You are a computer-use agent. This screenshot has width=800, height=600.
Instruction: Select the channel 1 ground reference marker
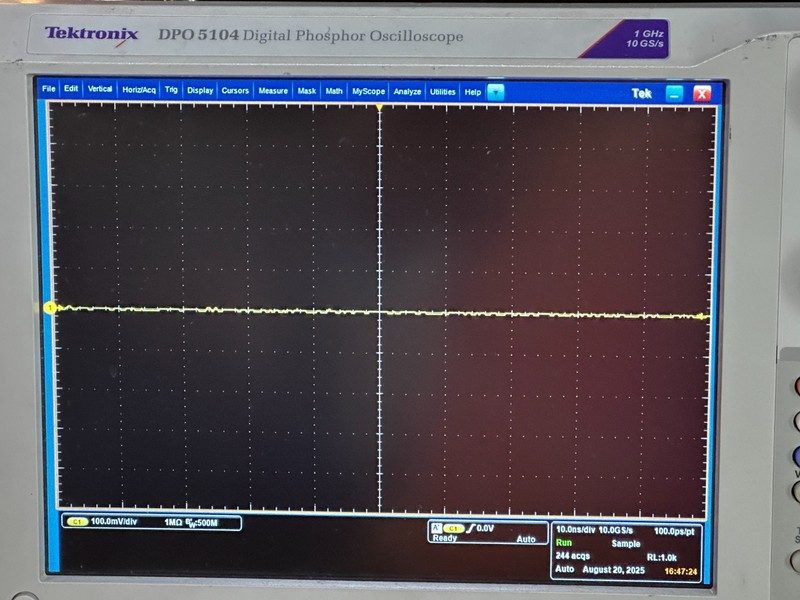coord(50,307)
